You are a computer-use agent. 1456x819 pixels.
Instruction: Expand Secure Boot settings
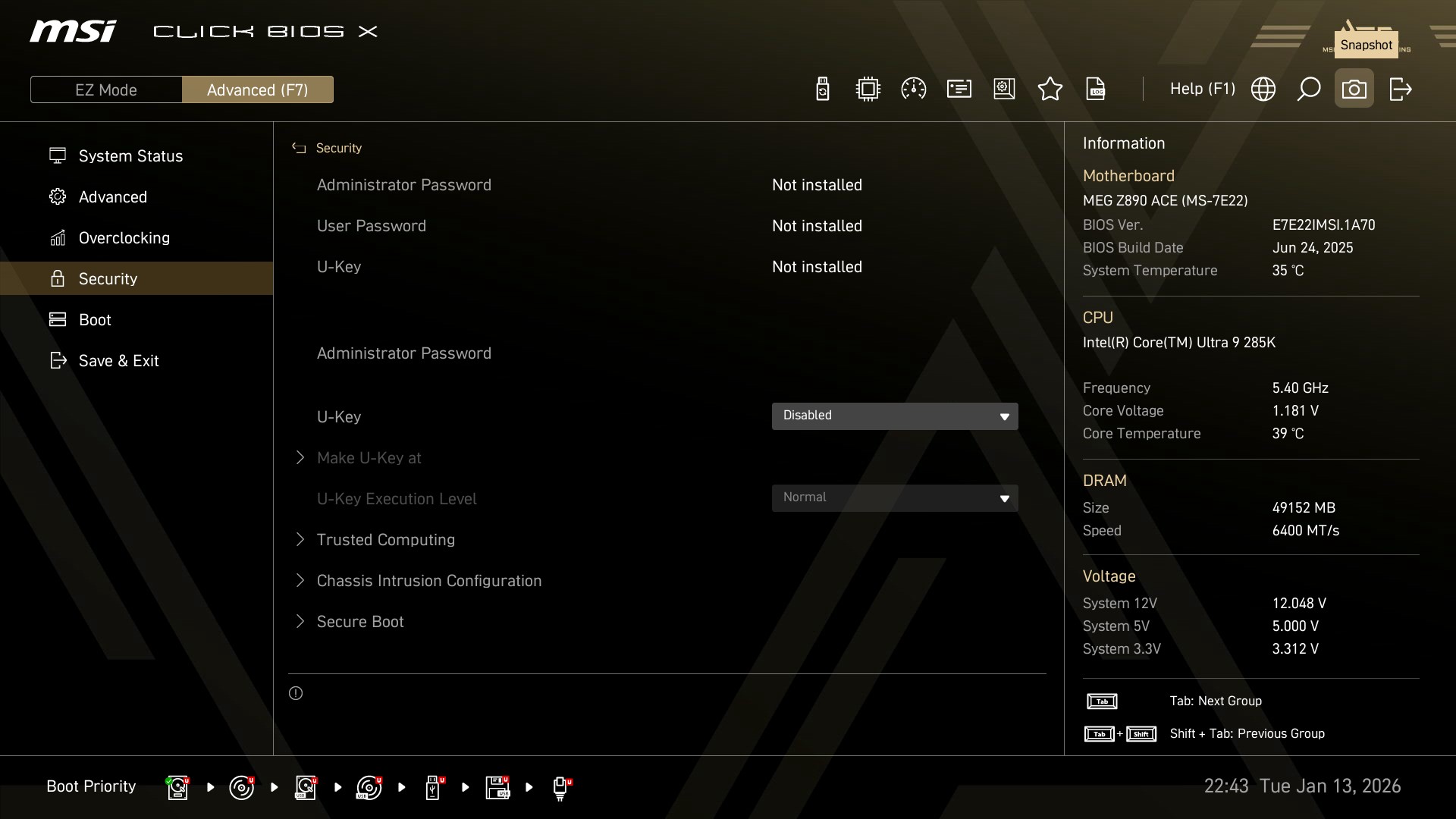[x=359, y=622]
